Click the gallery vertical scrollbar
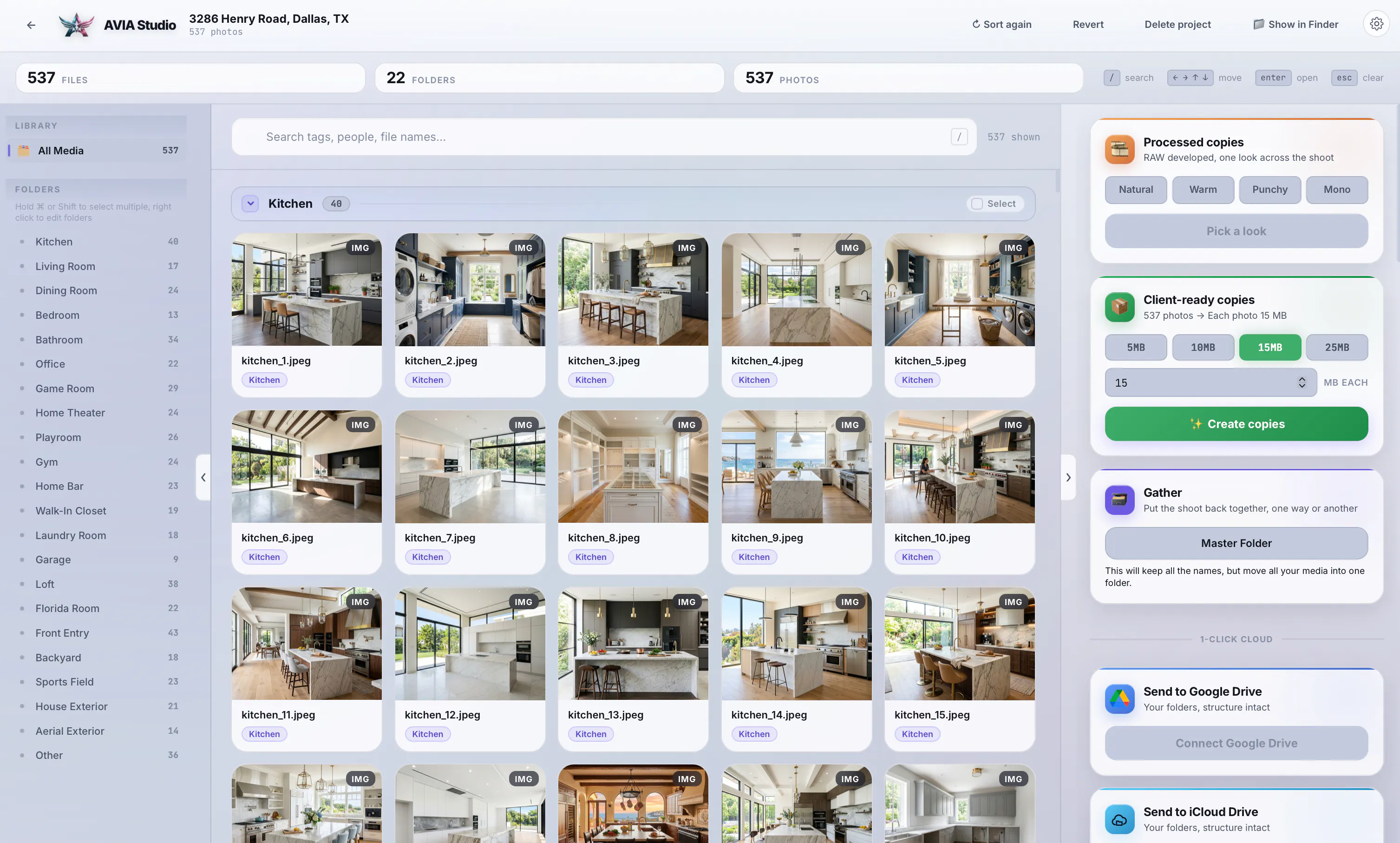The image size is (1400, 843). [x=1057, y=182]
